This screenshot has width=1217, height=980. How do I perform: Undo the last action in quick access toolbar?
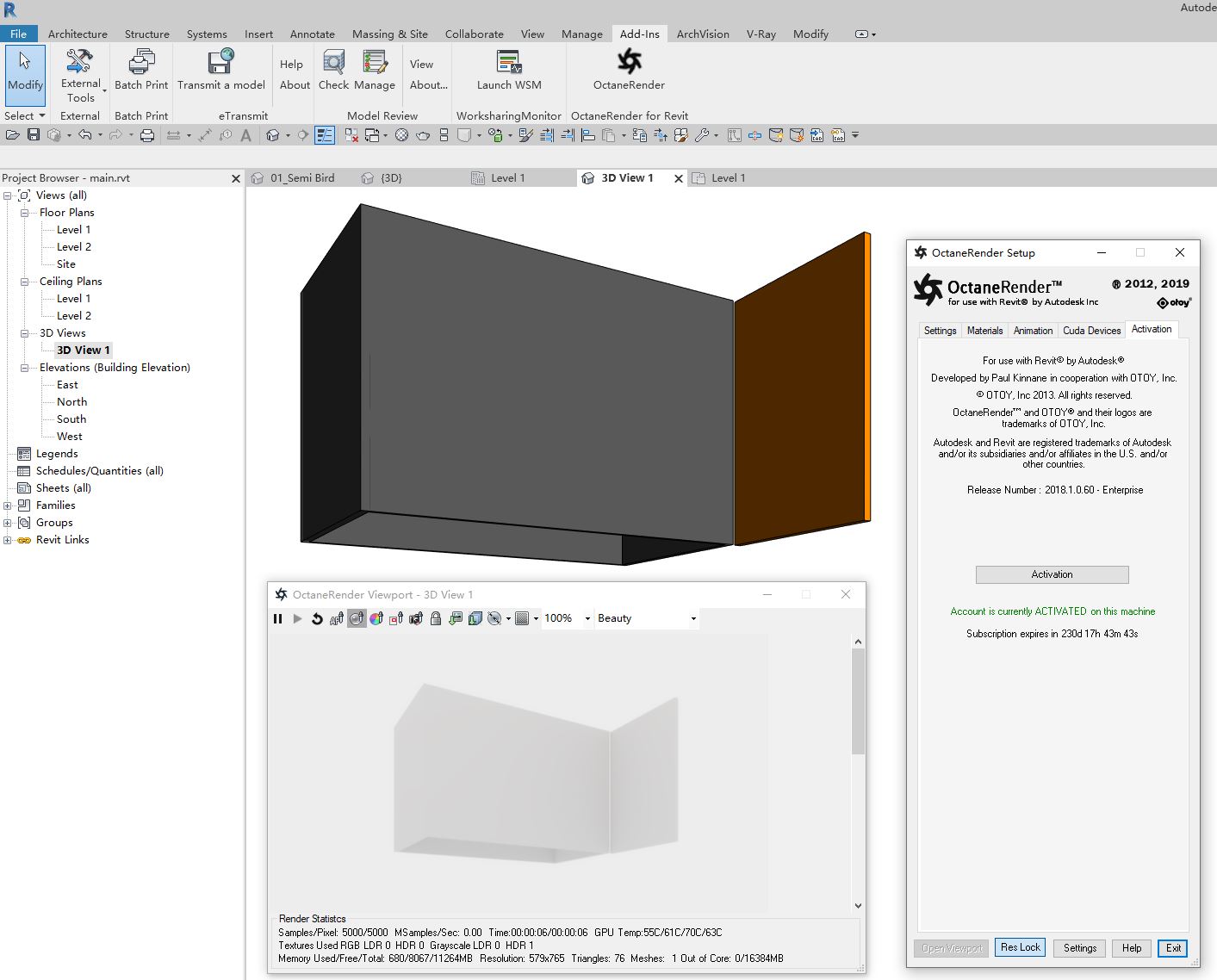click(x=84, y=135)
